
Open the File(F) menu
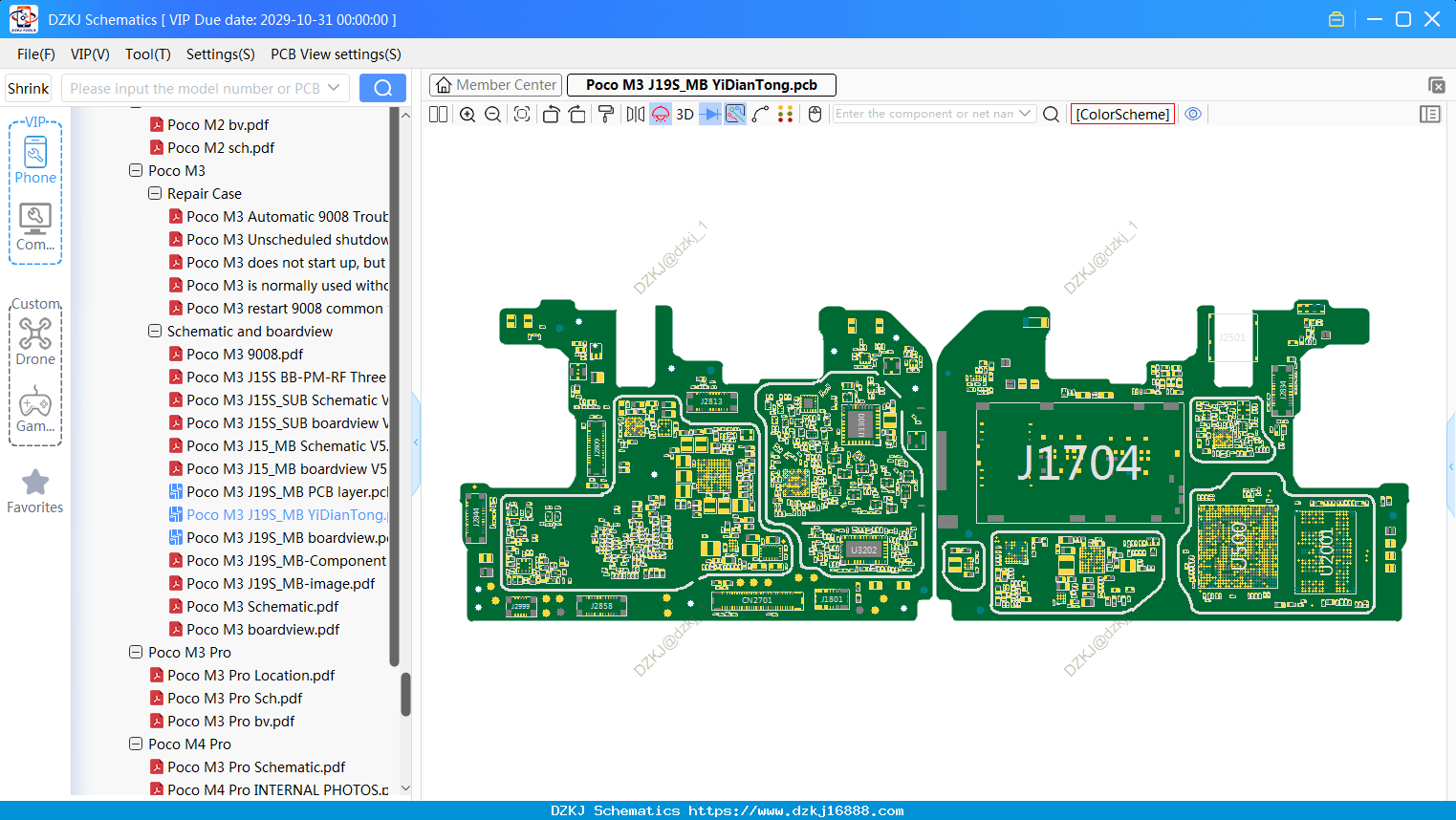(36, 54)
